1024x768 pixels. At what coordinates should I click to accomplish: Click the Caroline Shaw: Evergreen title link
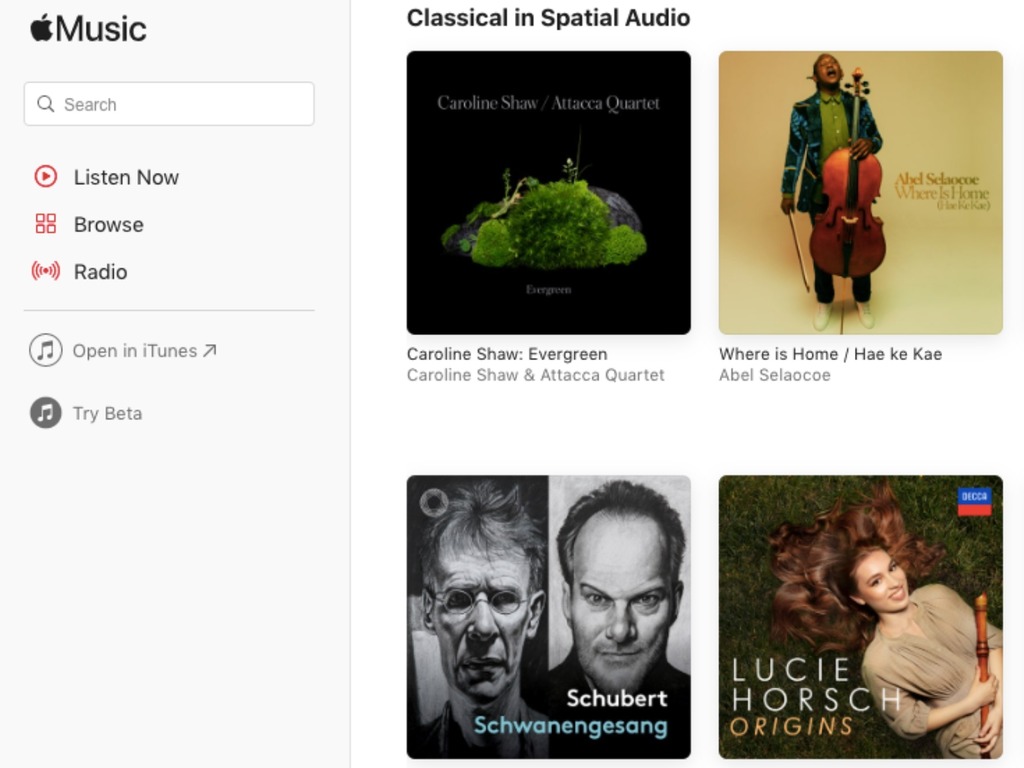pos(507,354)
